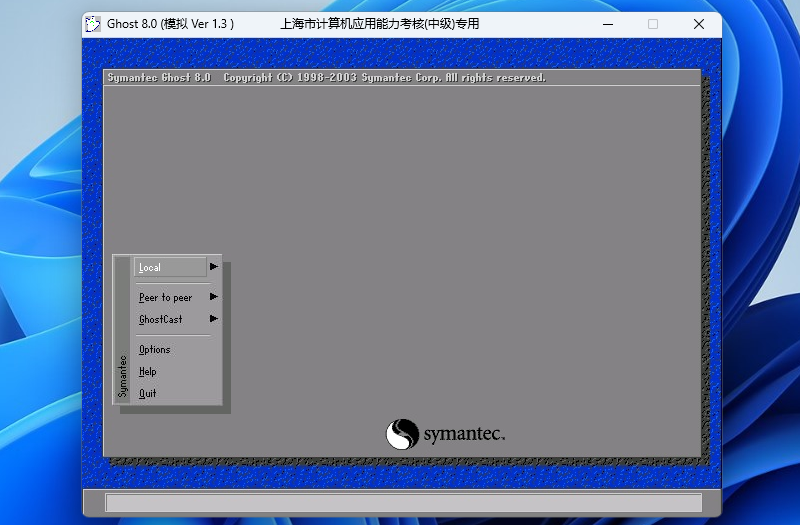Open Help in the Ghost menu
This screenshot has width=800, height=525.
pos(147,371)
